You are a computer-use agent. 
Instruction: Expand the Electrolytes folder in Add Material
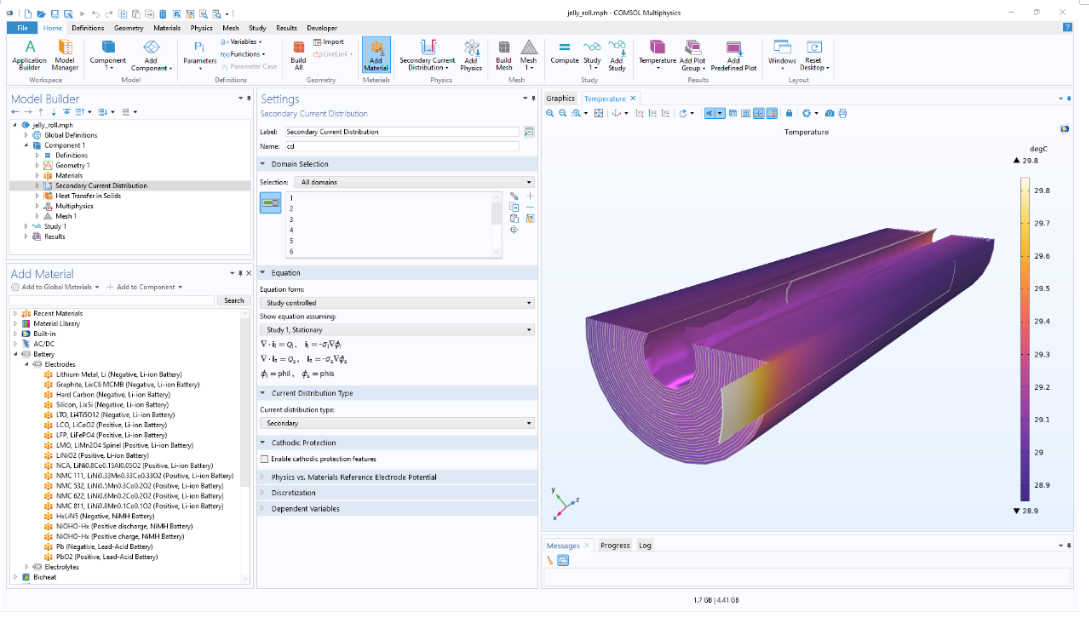pos(27,567)
